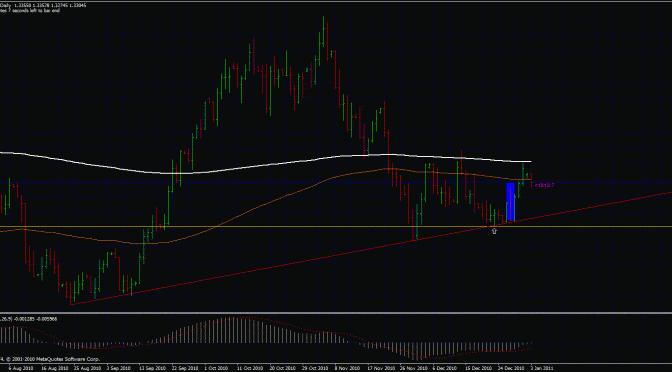
Task: Click the '13 Sep 2010' date label
Action: coord(153,368)
